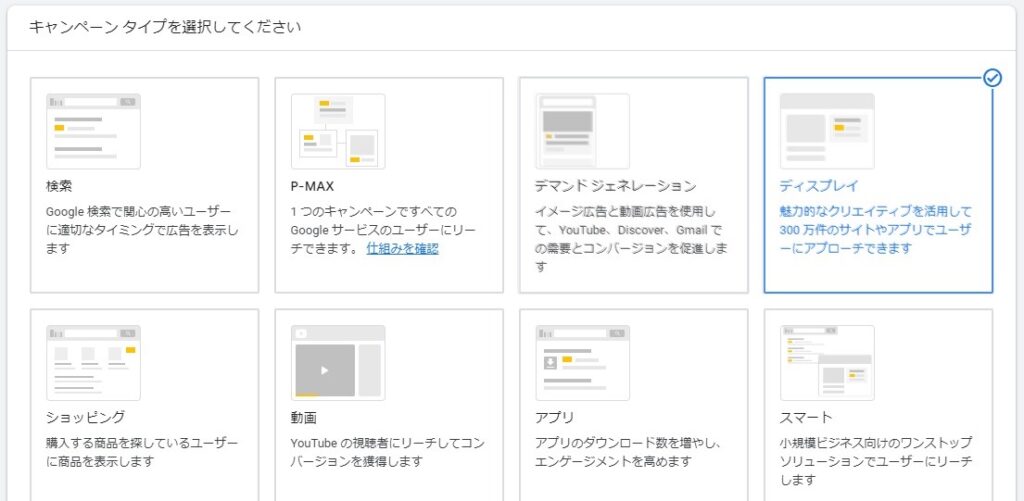Screen dimensions: 1024x501
Task: Click the text 'YouTube の視聴者にリーチしてコン'
Action: click(x=387, y=444)
